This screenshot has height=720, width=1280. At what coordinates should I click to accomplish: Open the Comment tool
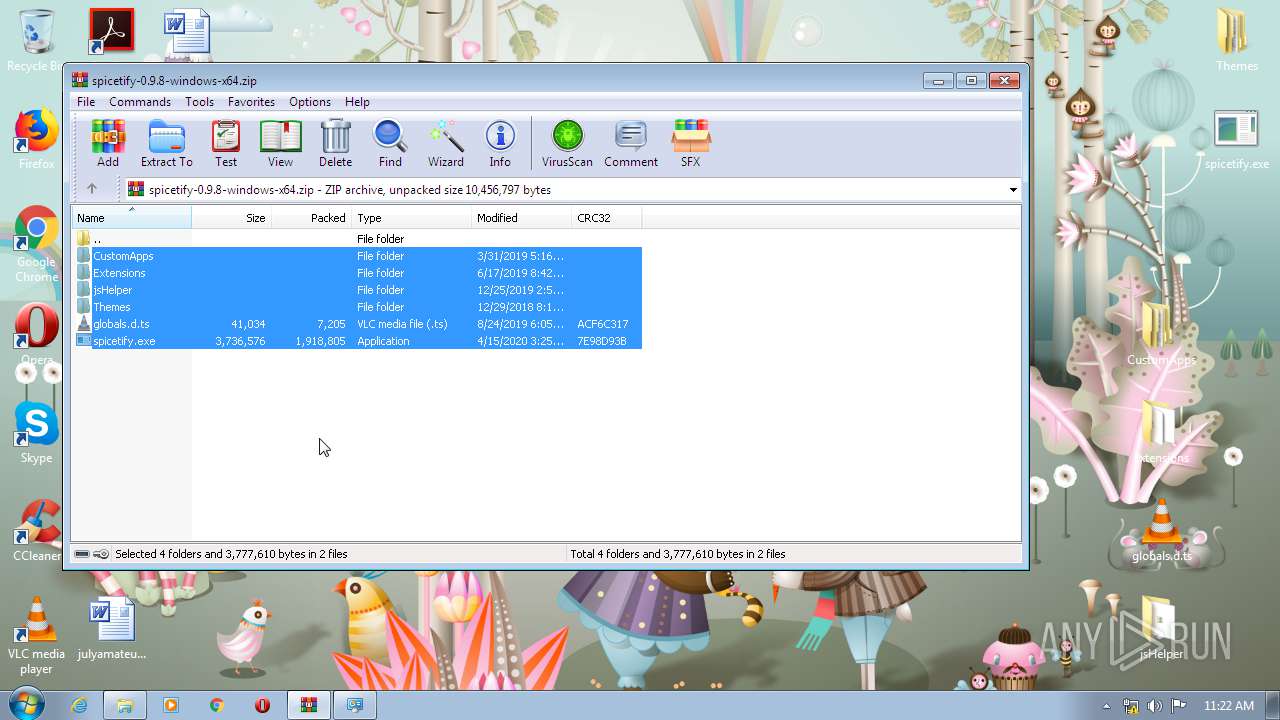(x=631, y=143)
